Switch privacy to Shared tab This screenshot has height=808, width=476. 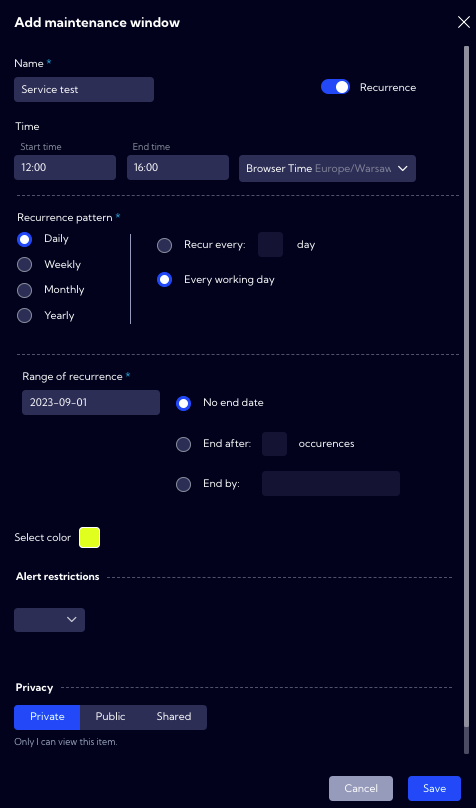pos(174,717)
